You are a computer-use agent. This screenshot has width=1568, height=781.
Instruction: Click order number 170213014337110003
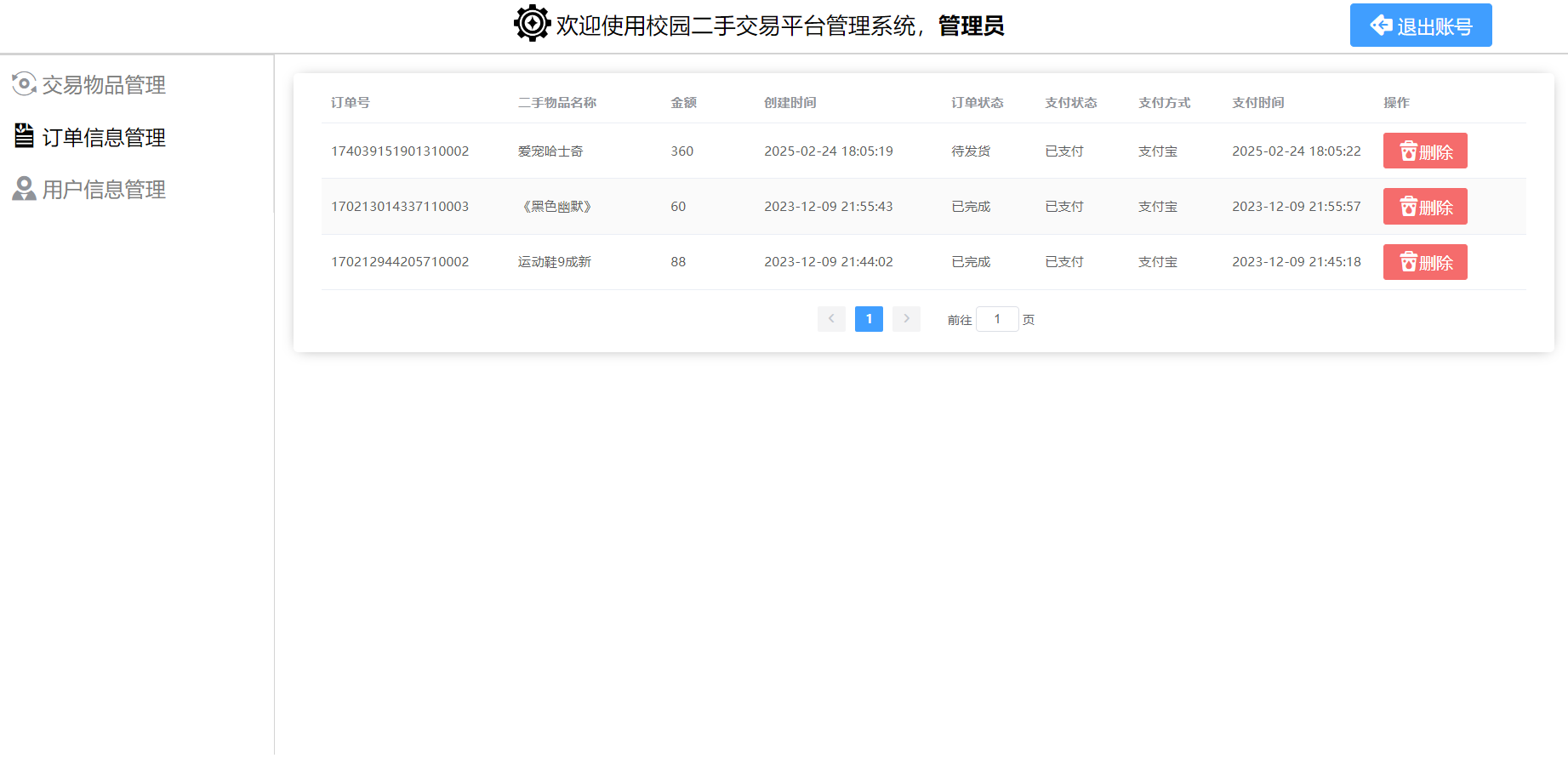point(400,206)
